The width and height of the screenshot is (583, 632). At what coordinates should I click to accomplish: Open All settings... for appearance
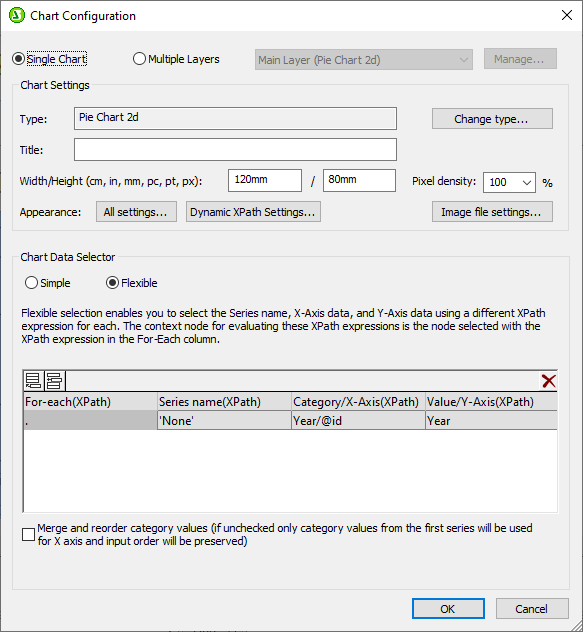pyautogui.click(x=136, y=212)
